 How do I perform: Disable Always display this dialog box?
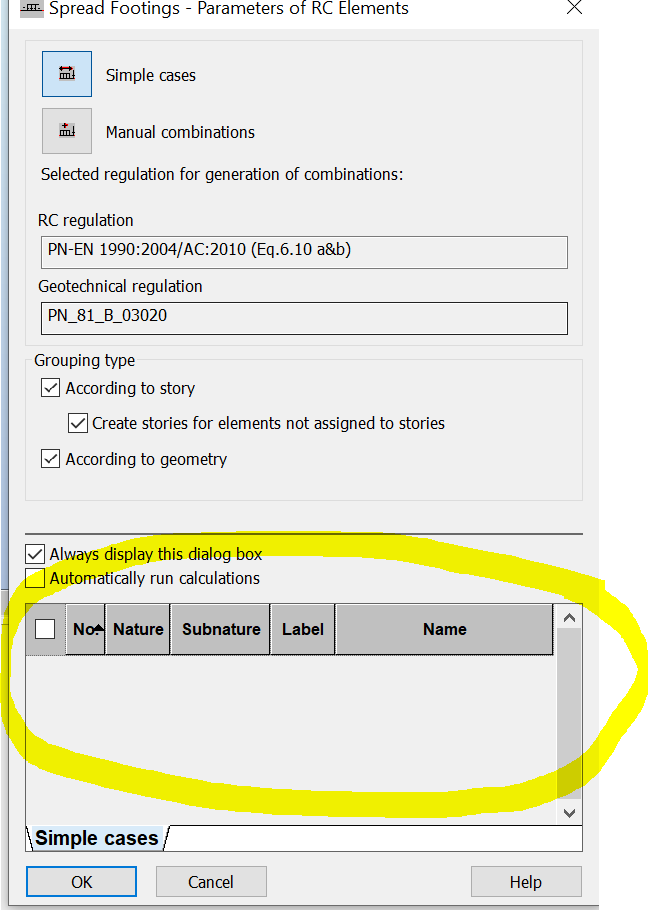point(36,554)
